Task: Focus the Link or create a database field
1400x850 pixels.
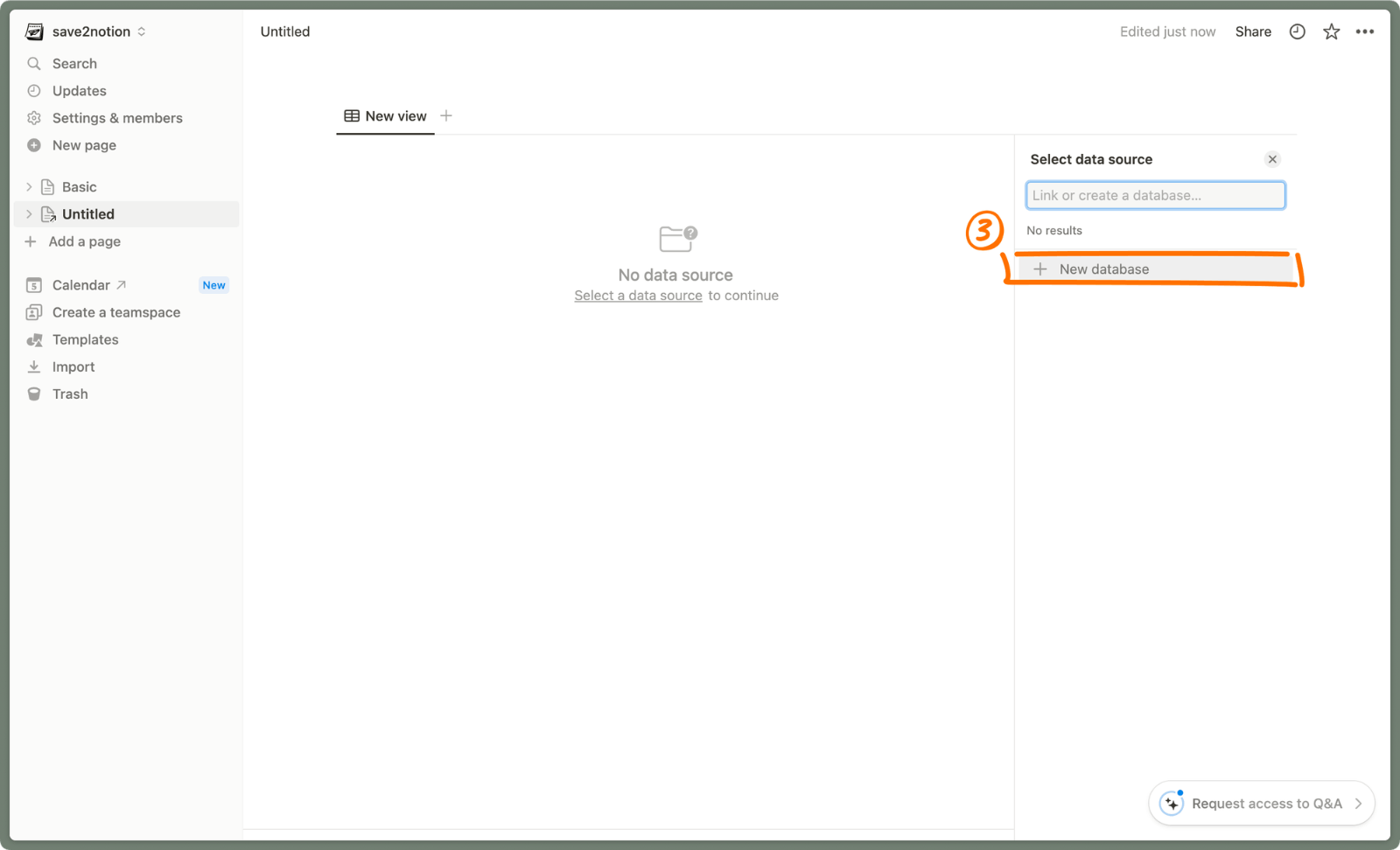Action: [1155, 195]
